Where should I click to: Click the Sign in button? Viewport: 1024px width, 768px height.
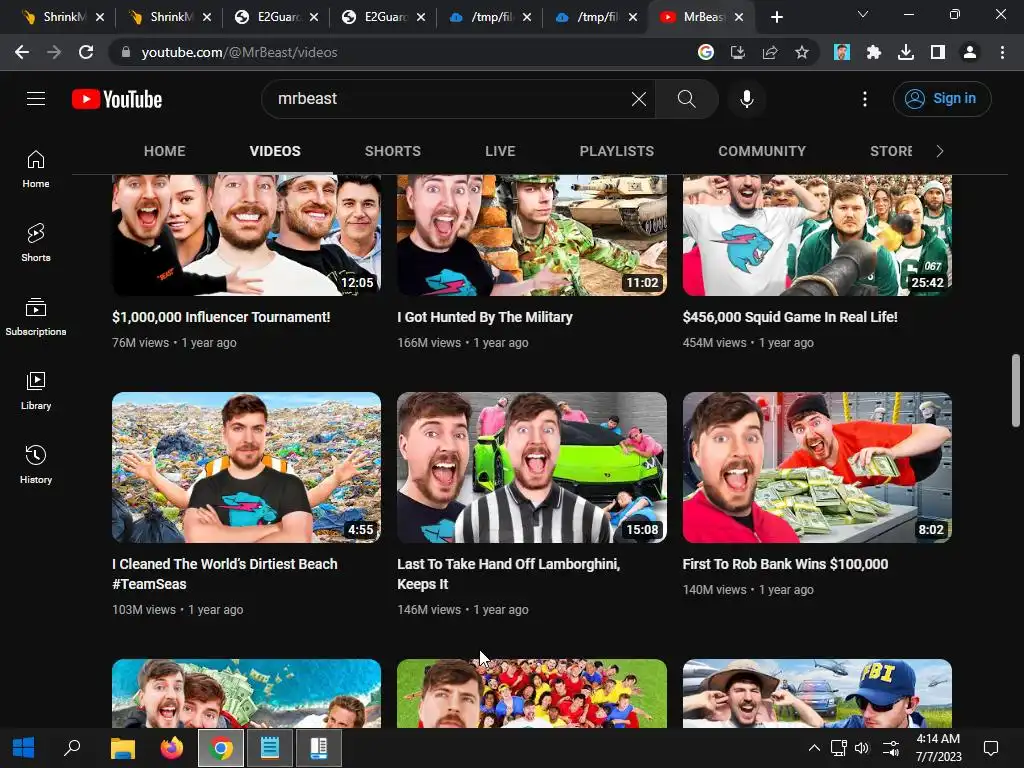point(942,99)
